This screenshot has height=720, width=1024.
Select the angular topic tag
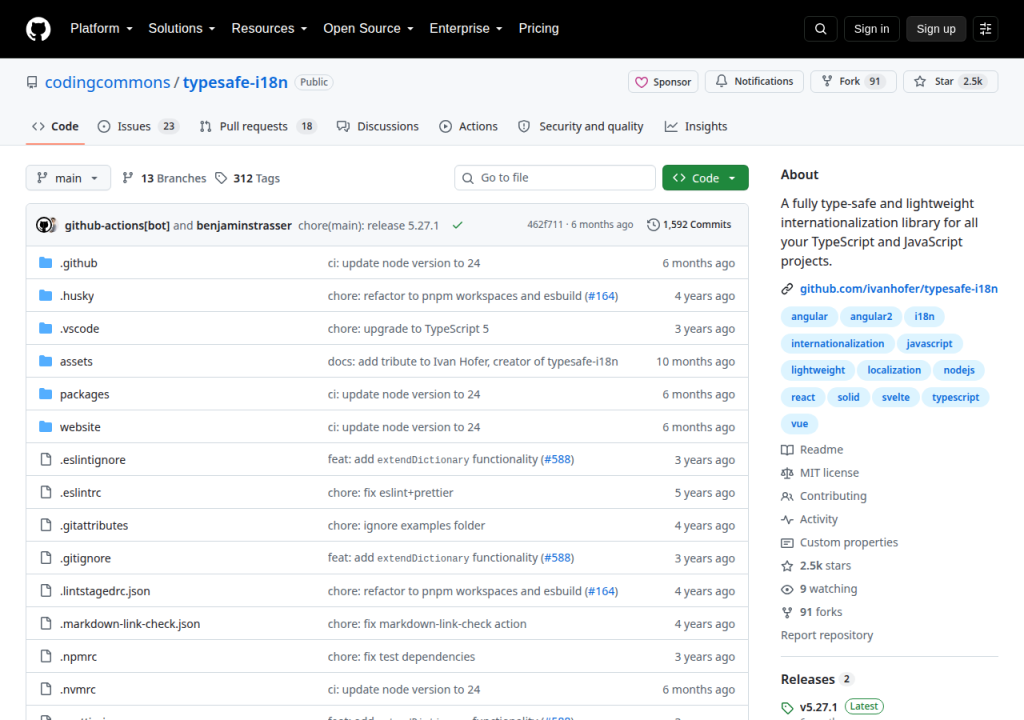click(809, 317)
